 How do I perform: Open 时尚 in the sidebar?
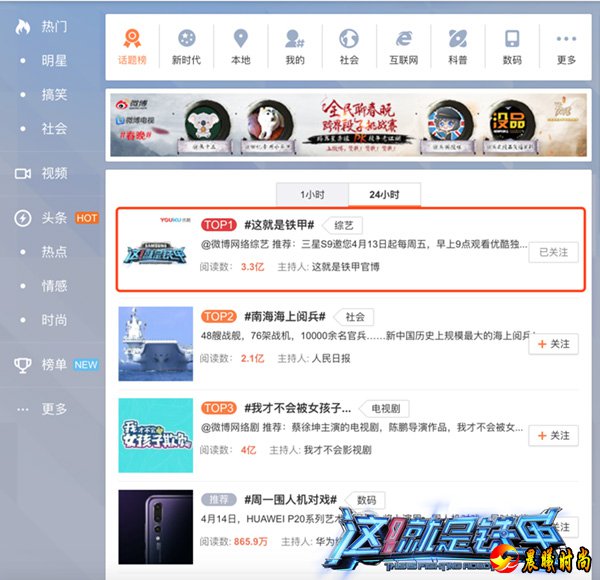pyautogui.click(x=54, y=320)
